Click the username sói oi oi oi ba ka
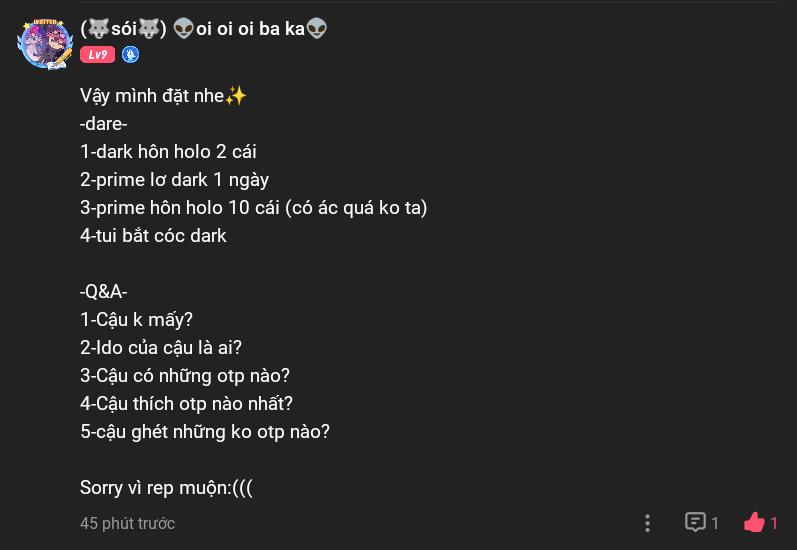Viewport: 797px width, 550px height. coord(204,29)
